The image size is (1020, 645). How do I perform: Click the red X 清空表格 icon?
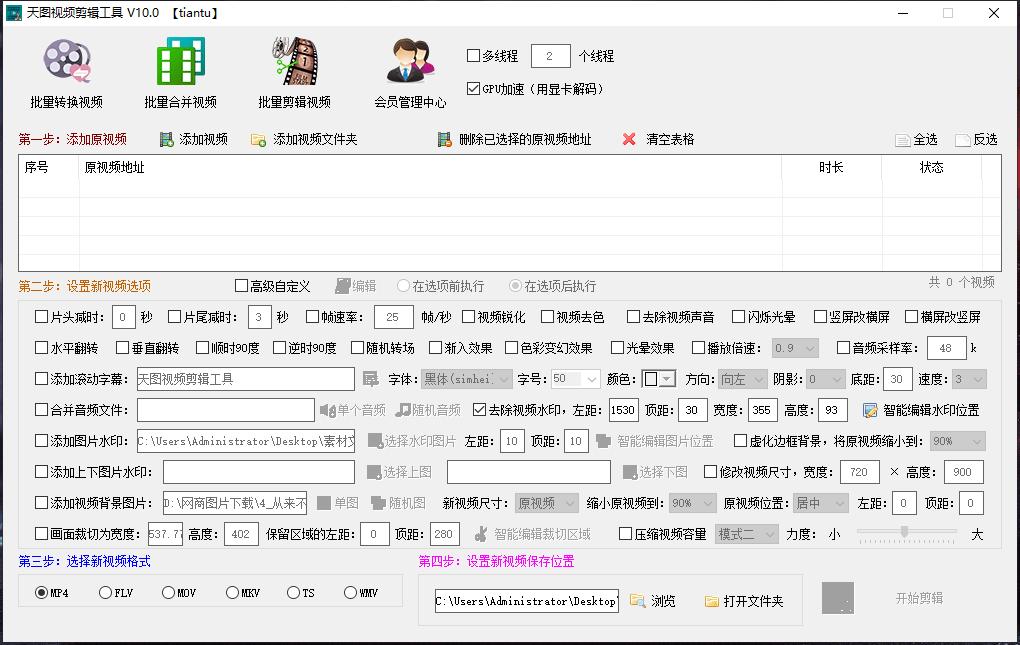[x=628, y=139]
